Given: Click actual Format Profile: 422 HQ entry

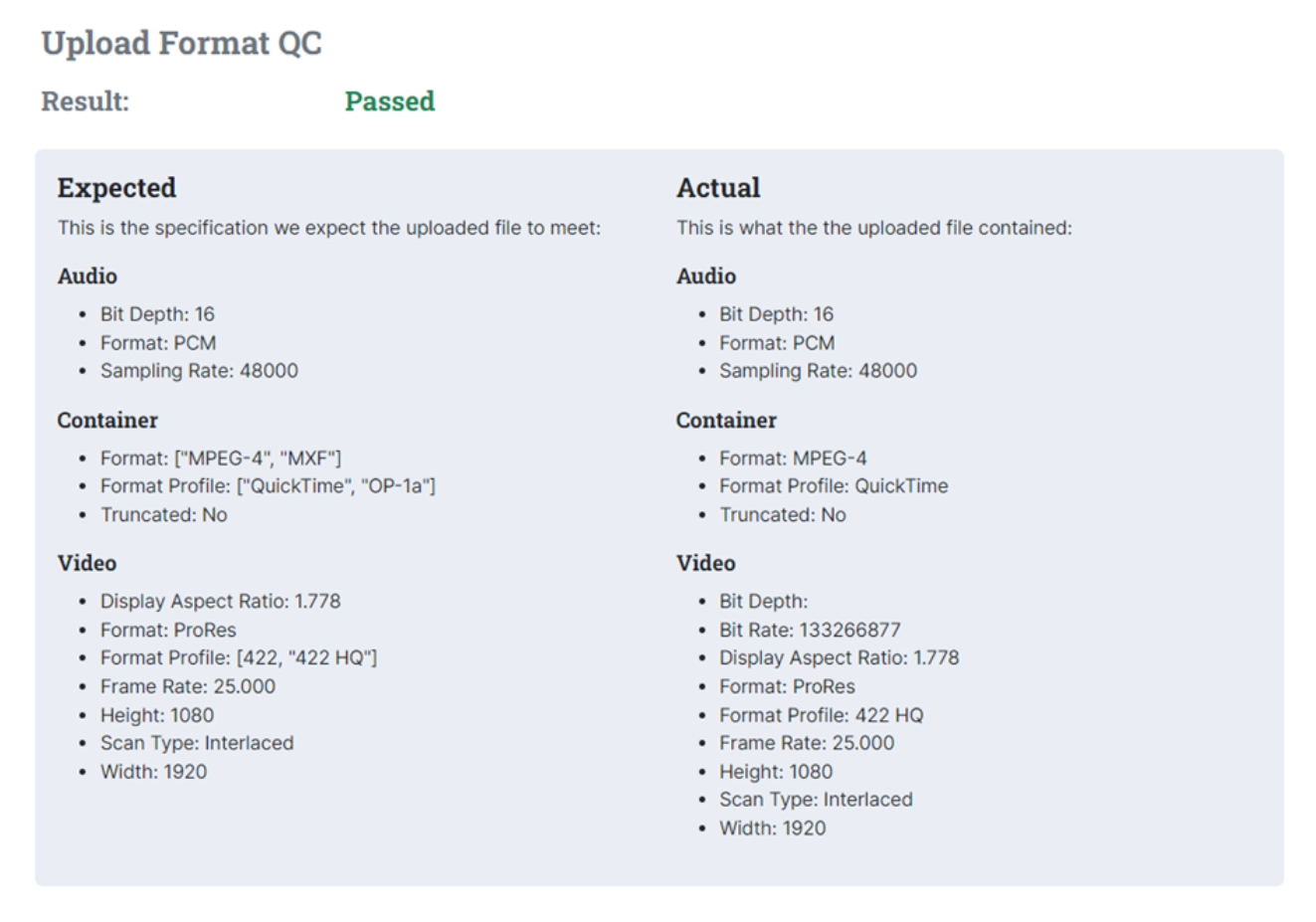Looking at the screenshot, I should point(821,715).
